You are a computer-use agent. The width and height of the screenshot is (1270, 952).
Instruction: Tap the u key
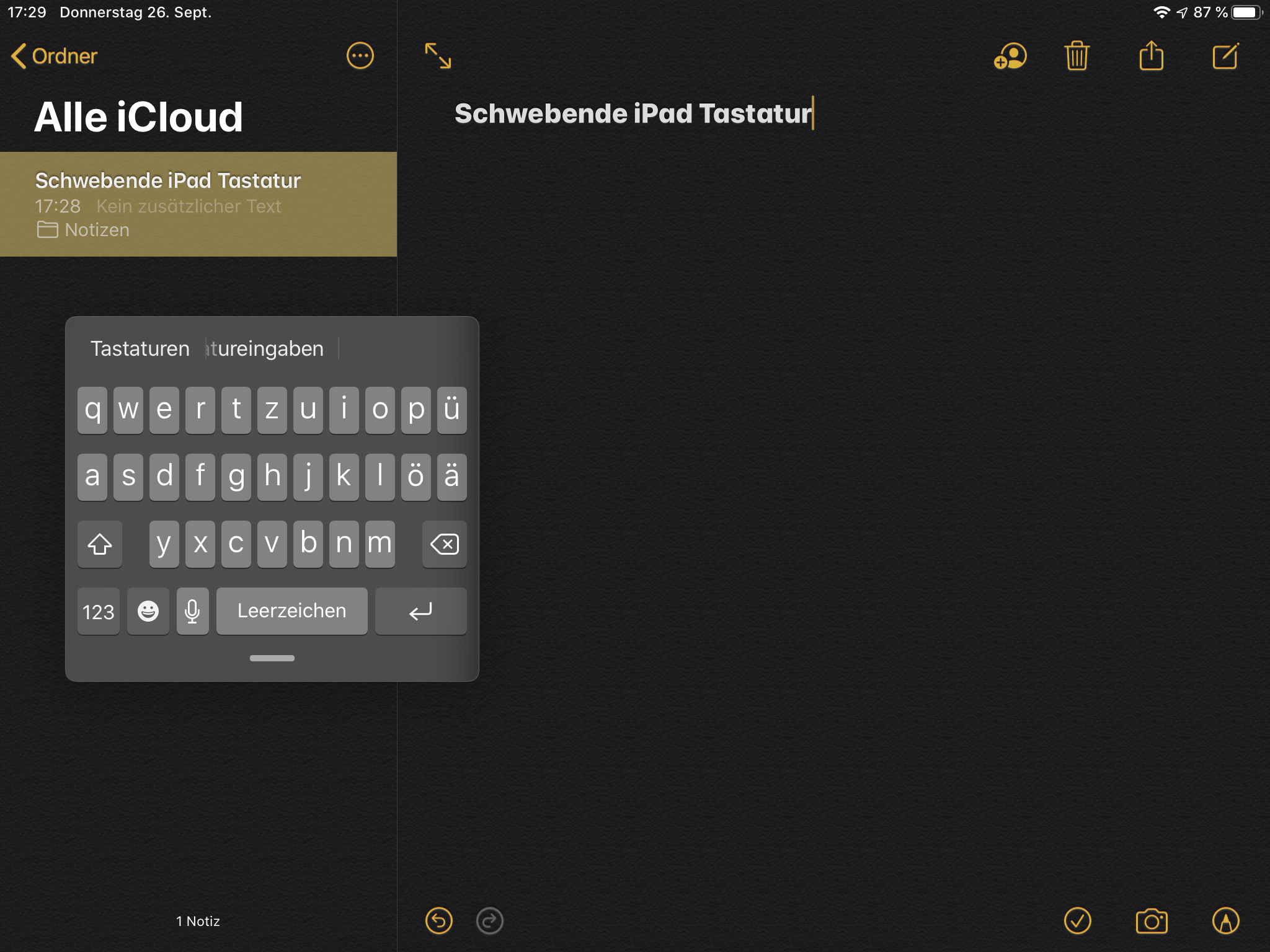(x=308, y=410)
